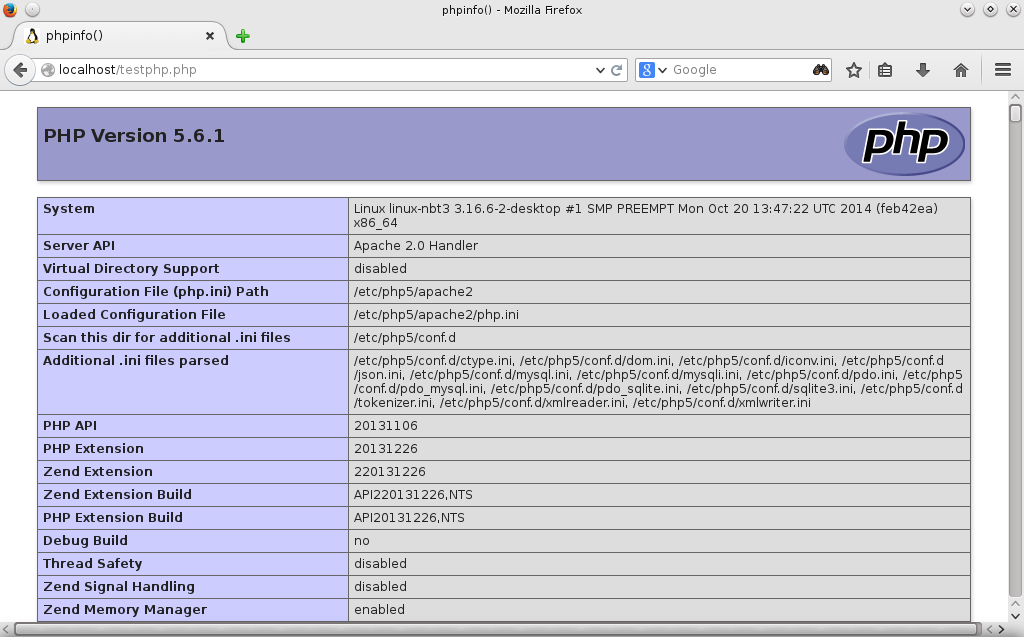This screenshot has width=1024, height=637.
Task: Choose search engine via Google icon dropdown
Action: click(652, 70)
